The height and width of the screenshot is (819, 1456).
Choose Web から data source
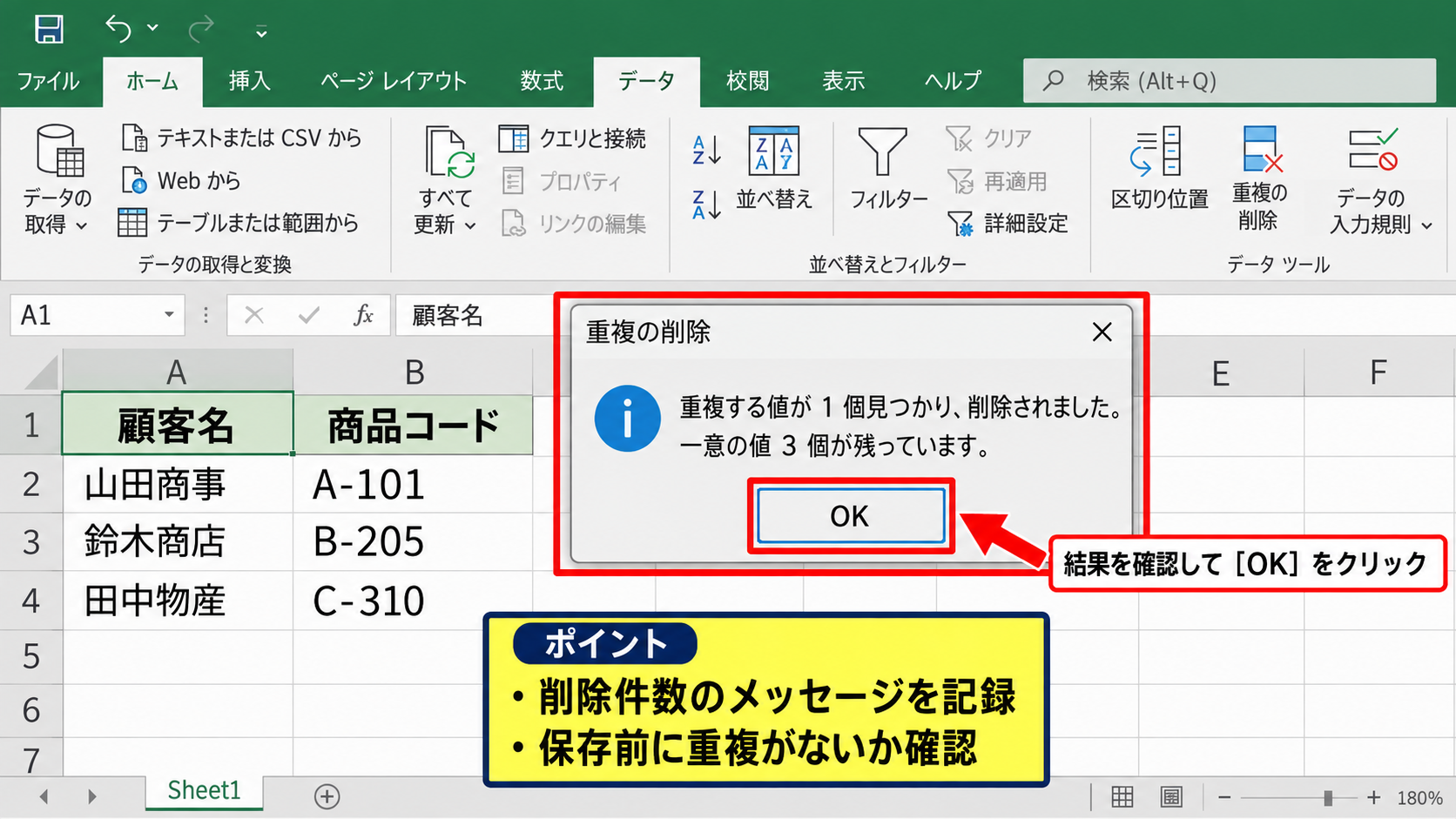[x=180, y=180]
